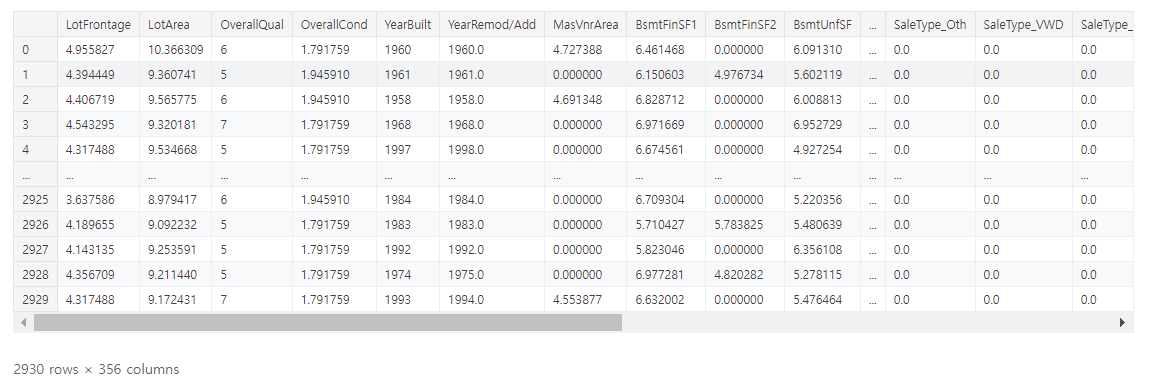Click the BsmtFinSF1 value 6.828712

point(660,100)
